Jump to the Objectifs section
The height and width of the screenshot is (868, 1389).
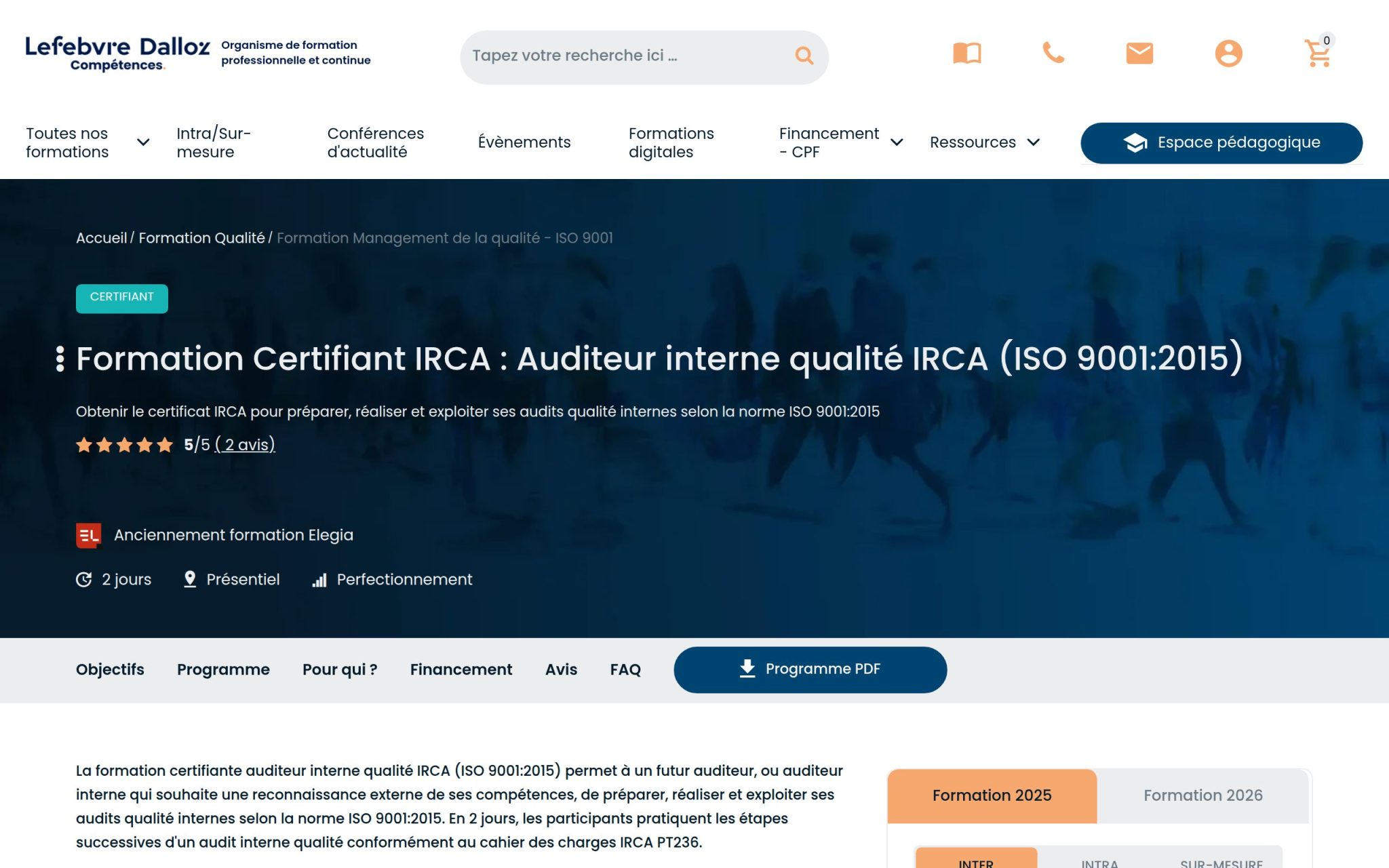pyautogui.click(x=110, y=669)
